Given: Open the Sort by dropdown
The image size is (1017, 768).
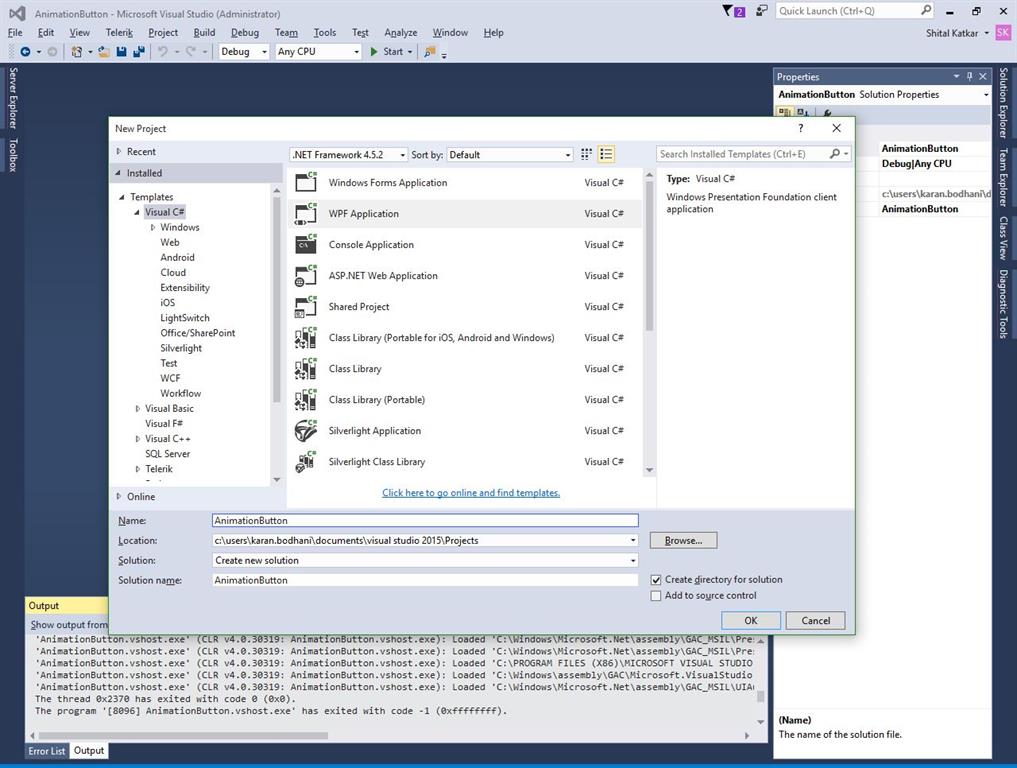Looking at the screenshot, I should (x=510, y=155).
